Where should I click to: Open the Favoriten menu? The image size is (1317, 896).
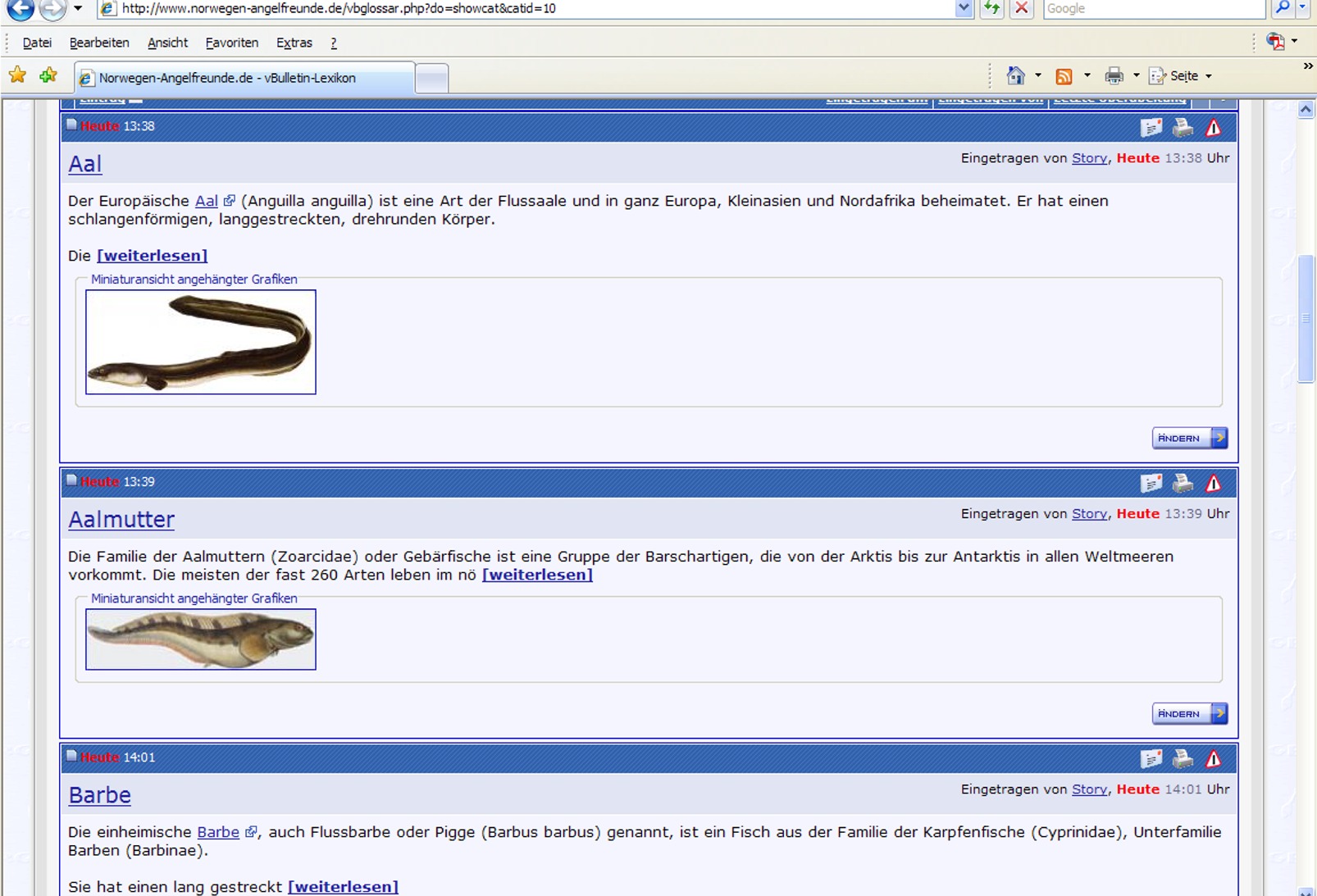pos(232,43)
